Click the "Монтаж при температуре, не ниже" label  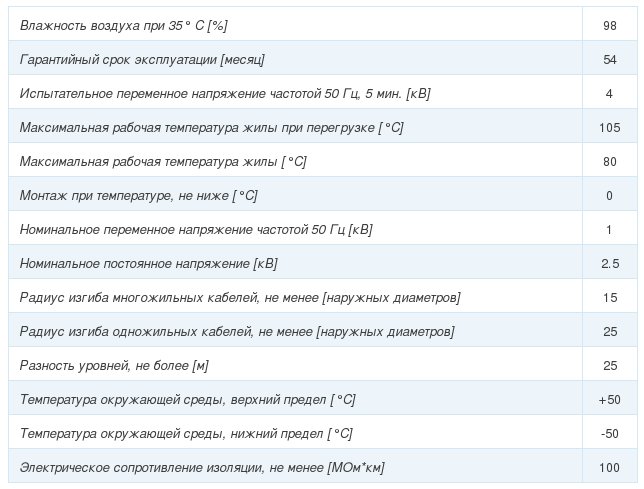tap(139, 196)
